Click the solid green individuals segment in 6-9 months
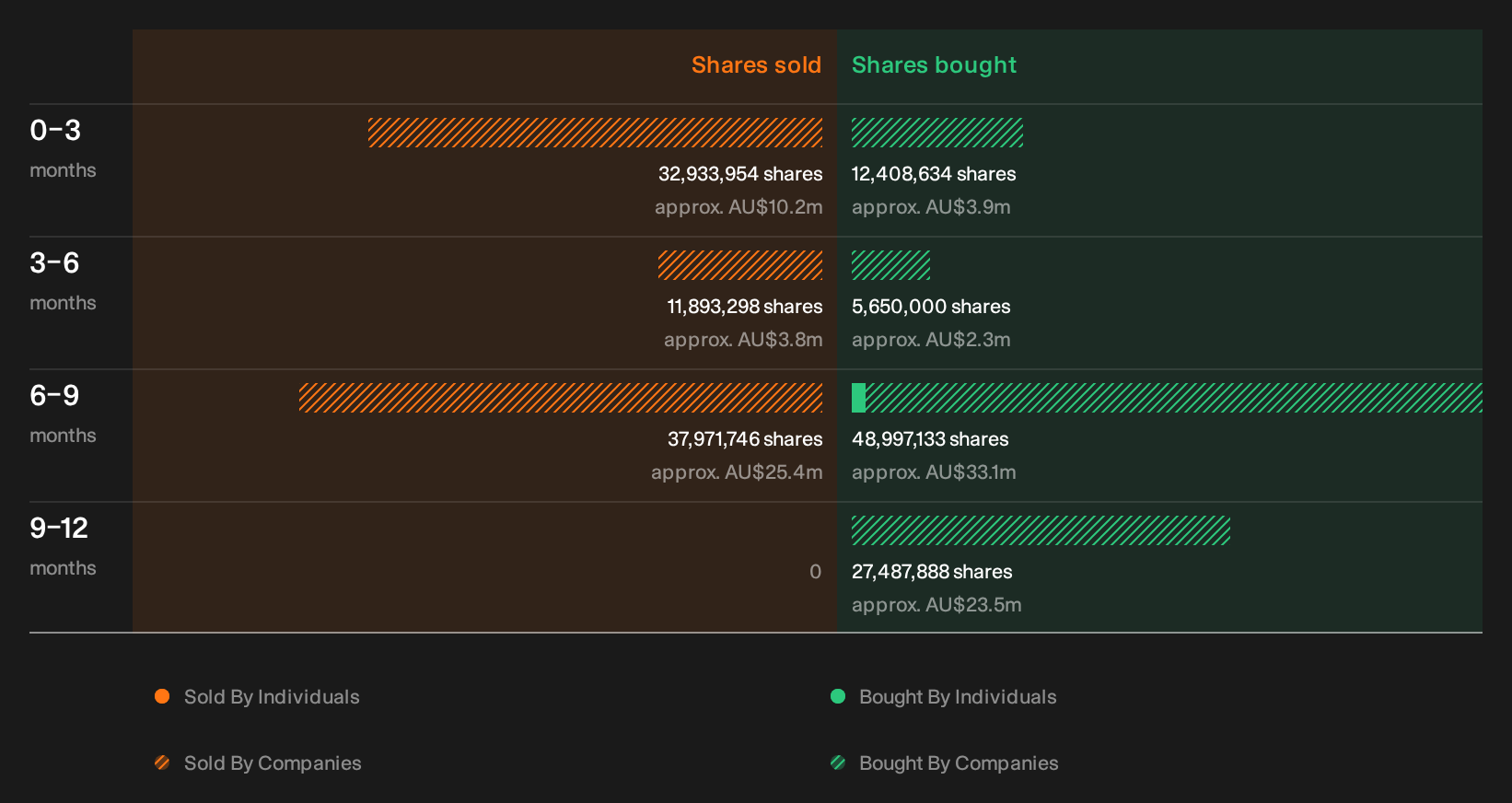Viewport: 1512px width, 803px height. [858, 398]
